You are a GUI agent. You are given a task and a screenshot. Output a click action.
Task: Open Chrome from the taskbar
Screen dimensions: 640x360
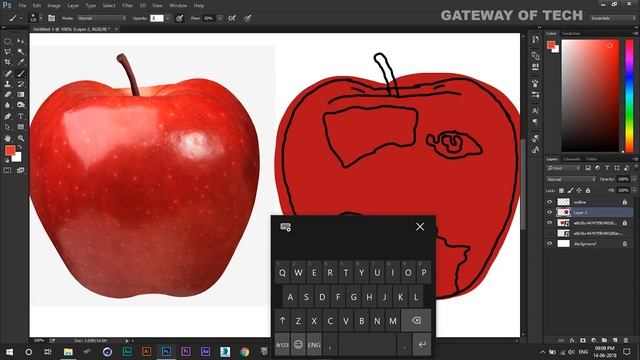(x=244, y=352)
